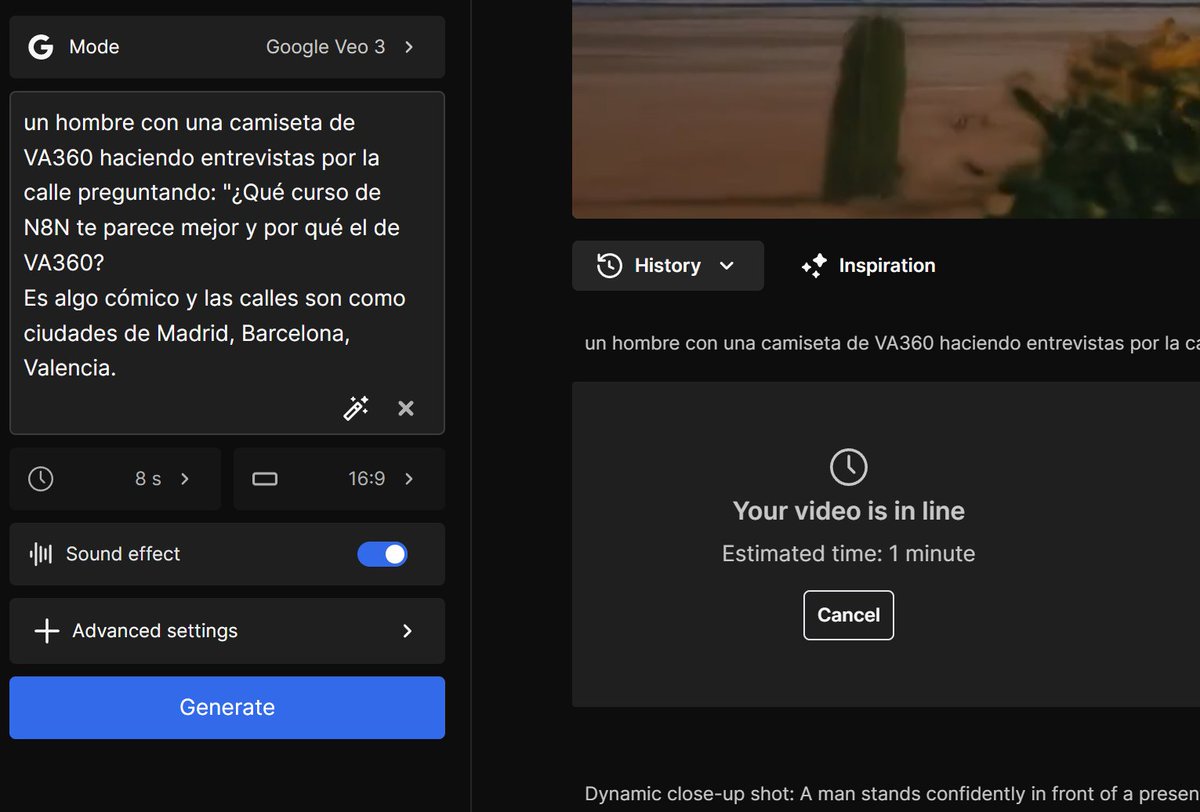Click the aspect ratio rectangle icon
Image resolution: width=1200 pixels, height=812 pixels.
[x=265, y=479]
